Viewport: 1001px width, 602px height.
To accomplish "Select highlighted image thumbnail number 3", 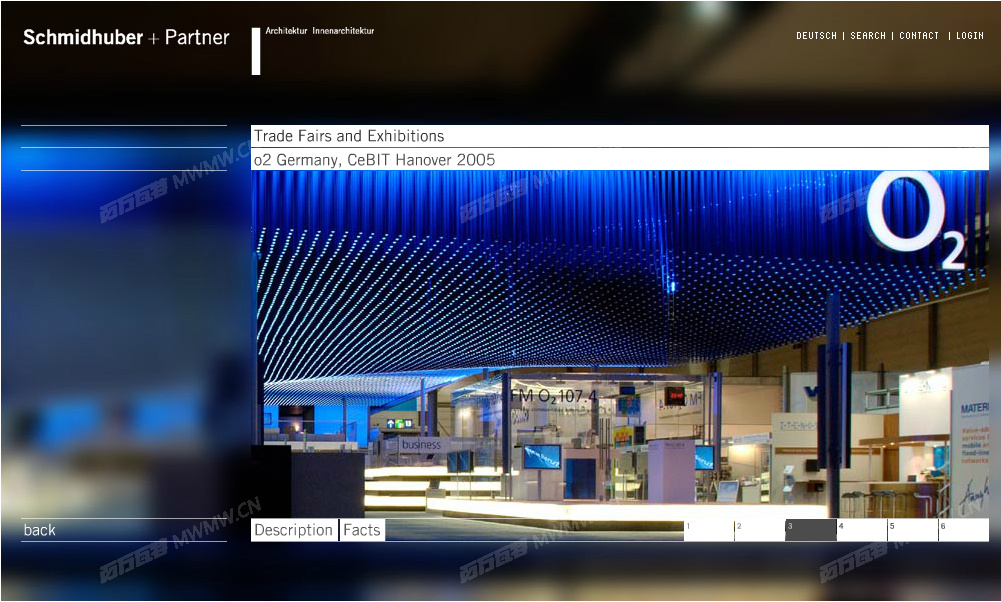I will 811,530.
